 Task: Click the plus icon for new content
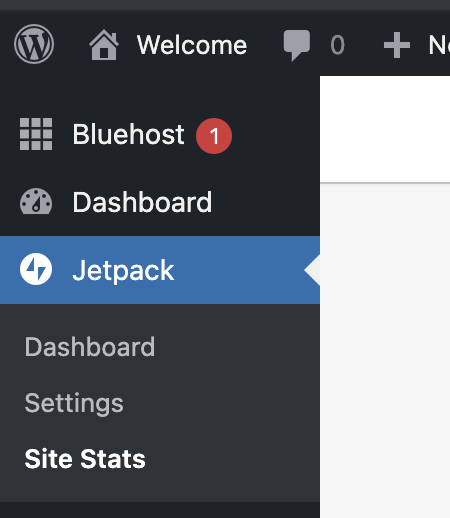397,45
